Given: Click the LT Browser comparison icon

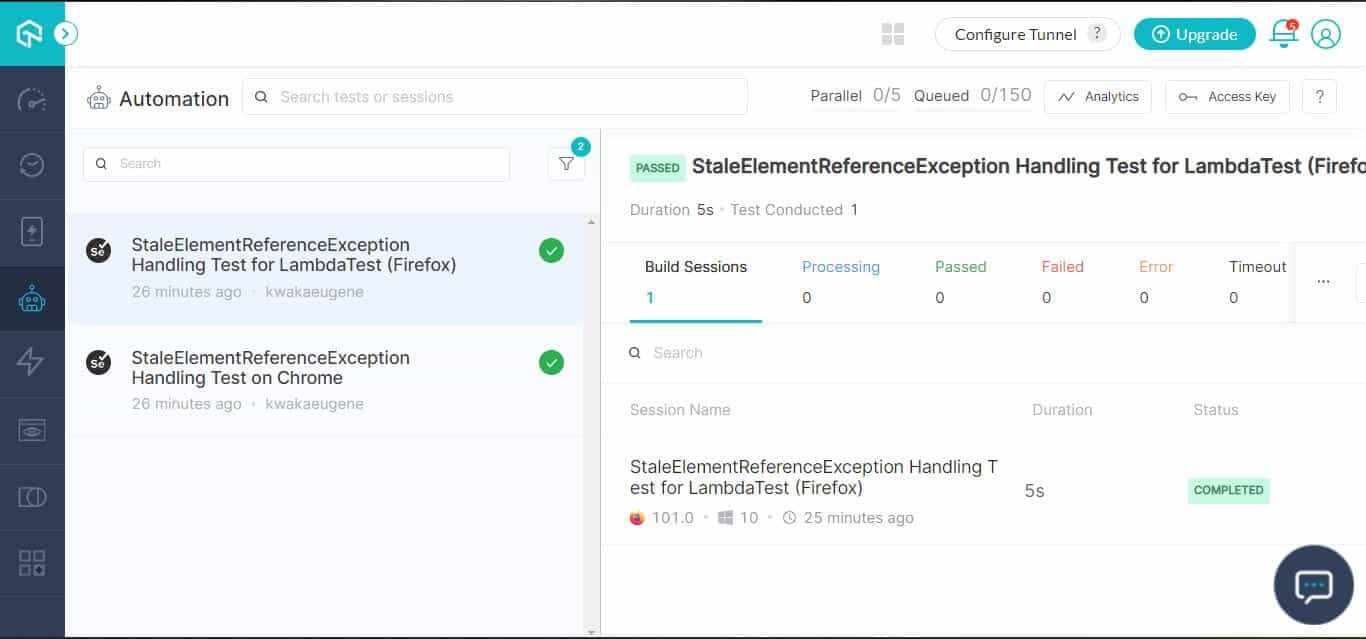Looking at the screenshot, I should [31, 496].
